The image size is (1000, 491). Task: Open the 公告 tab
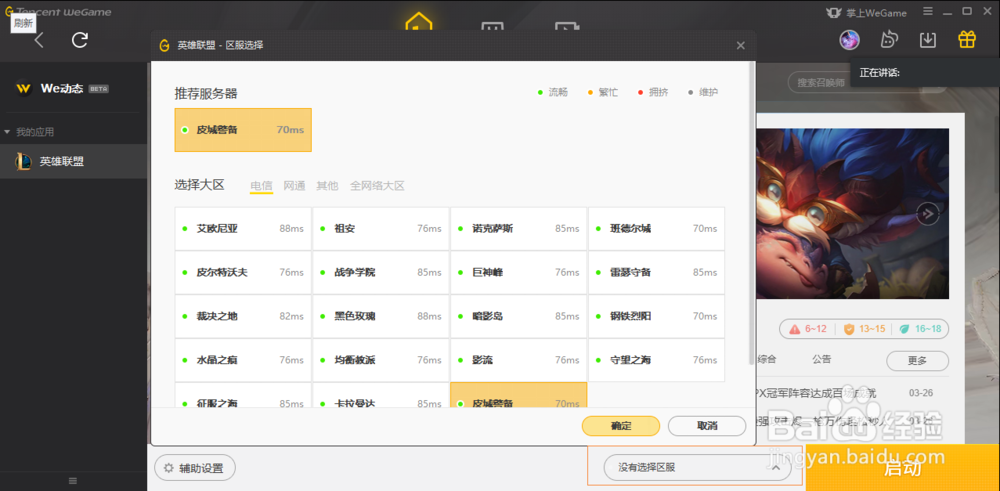point(821,359)
